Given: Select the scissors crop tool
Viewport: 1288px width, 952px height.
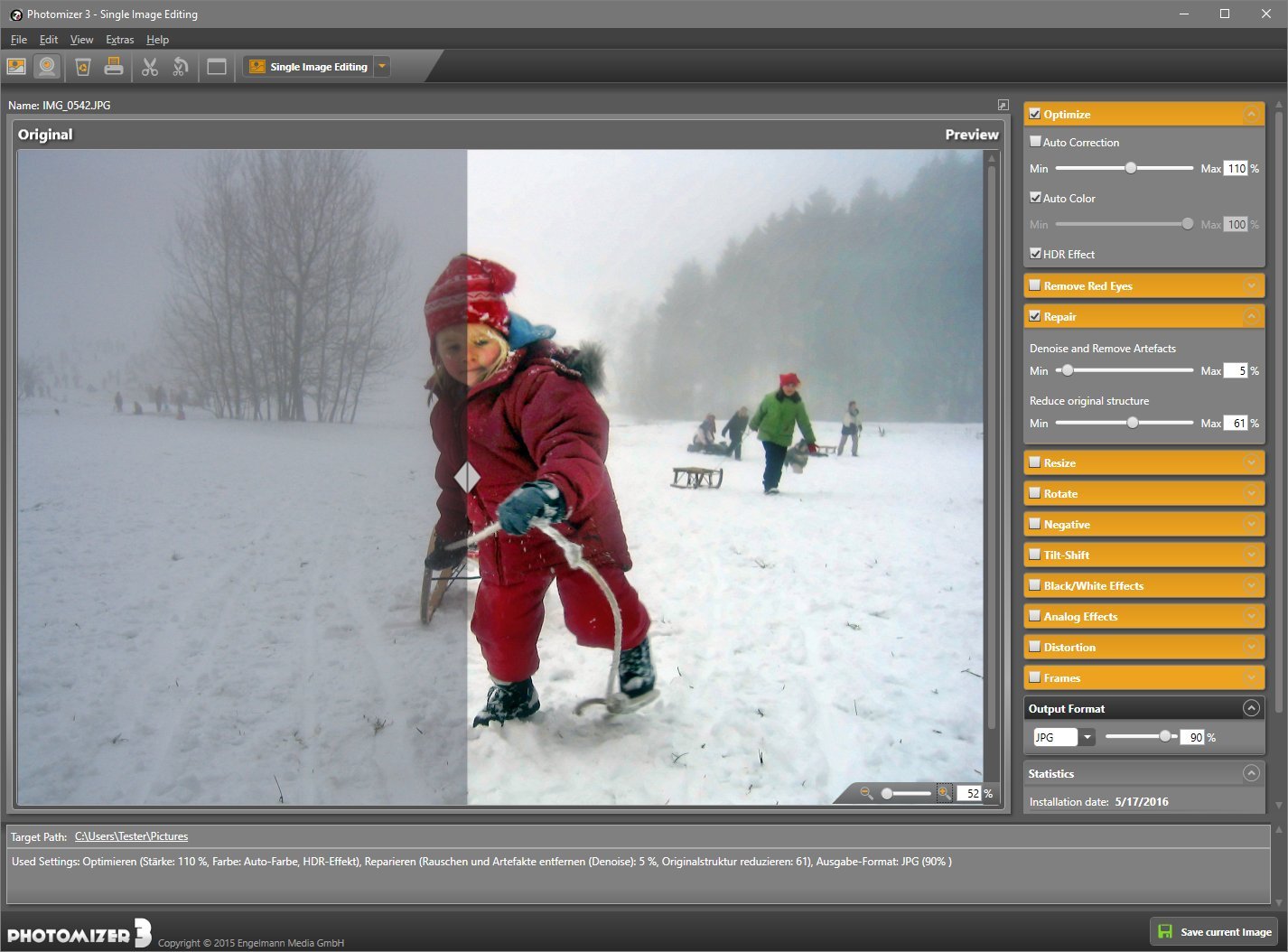Looking at the screenshot, I should [150, 67].
